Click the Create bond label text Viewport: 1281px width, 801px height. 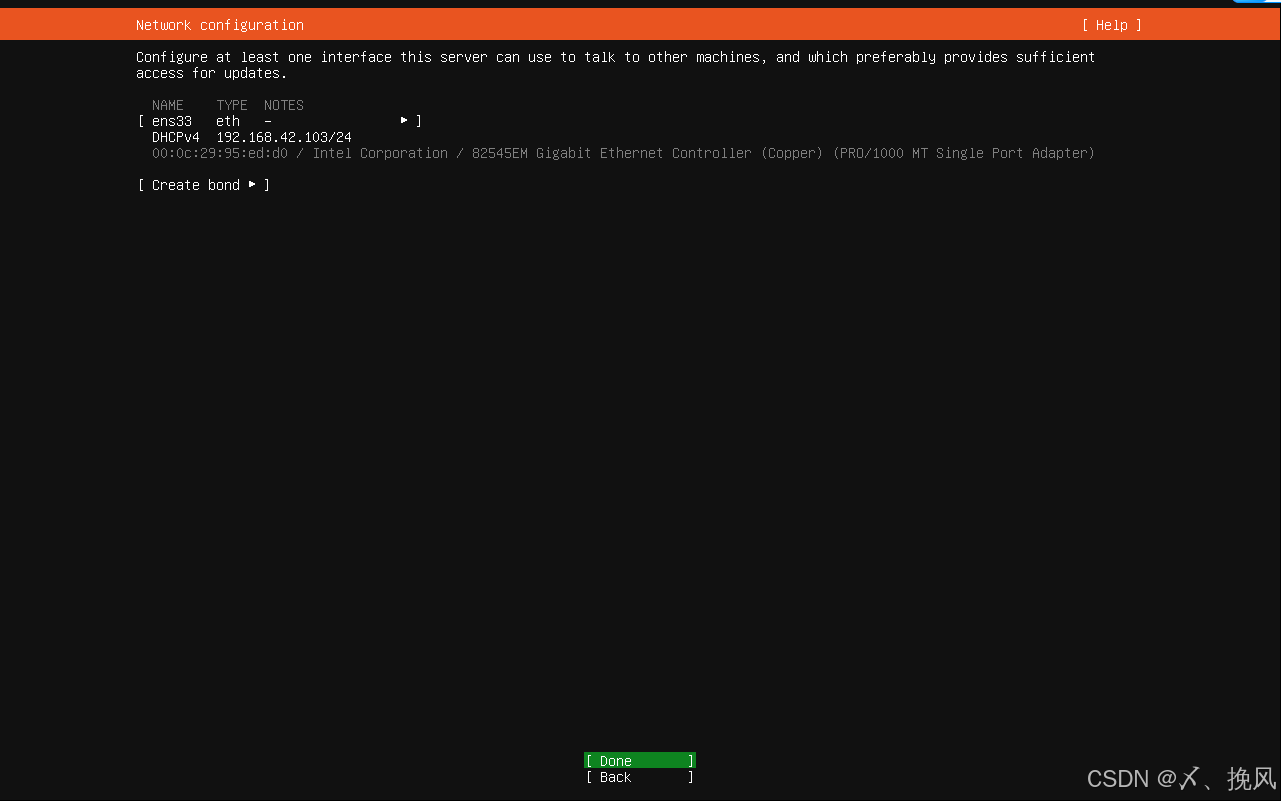[x=196, y=185]
